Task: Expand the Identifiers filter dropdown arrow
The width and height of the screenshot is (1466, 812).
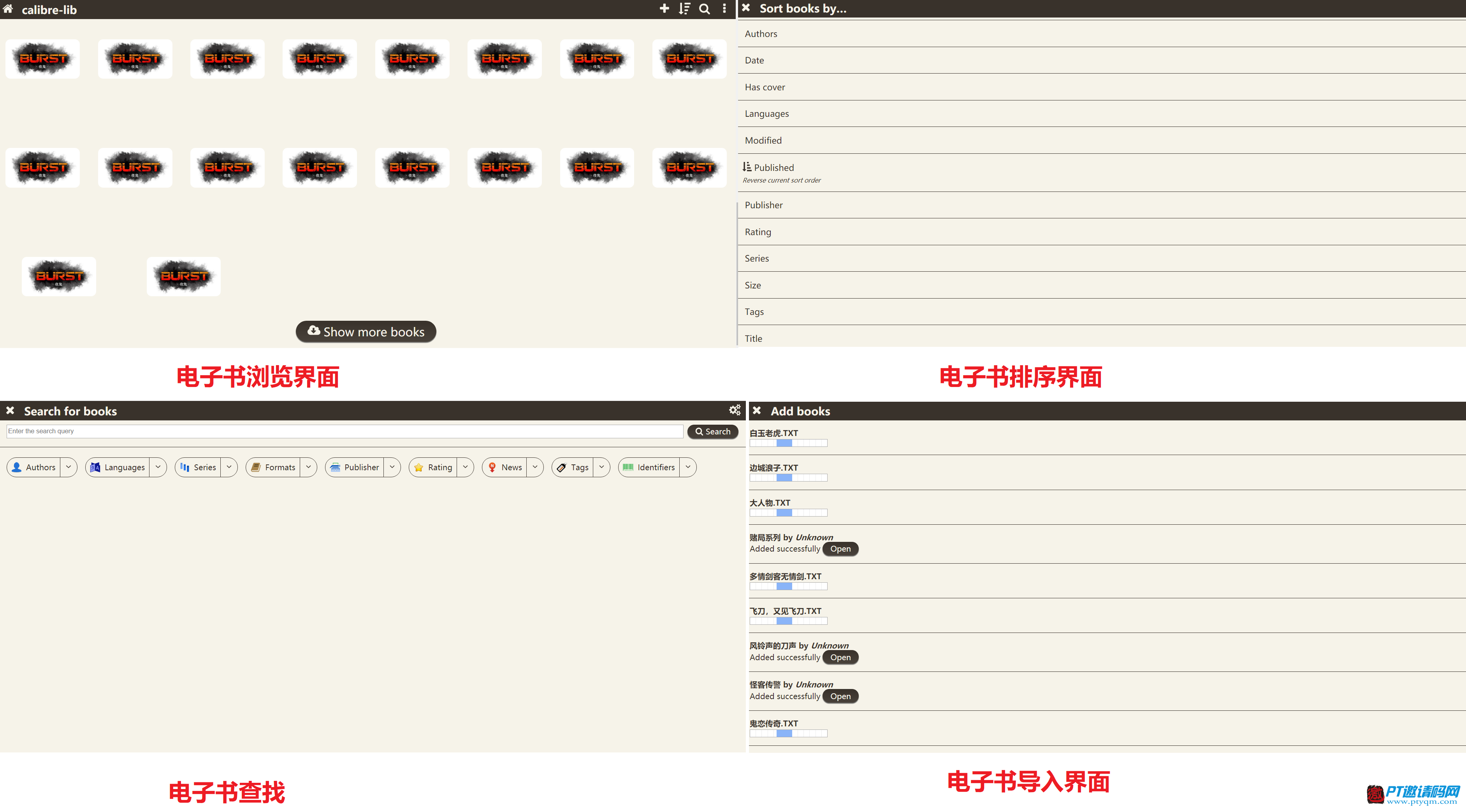Action: [687, 467]
